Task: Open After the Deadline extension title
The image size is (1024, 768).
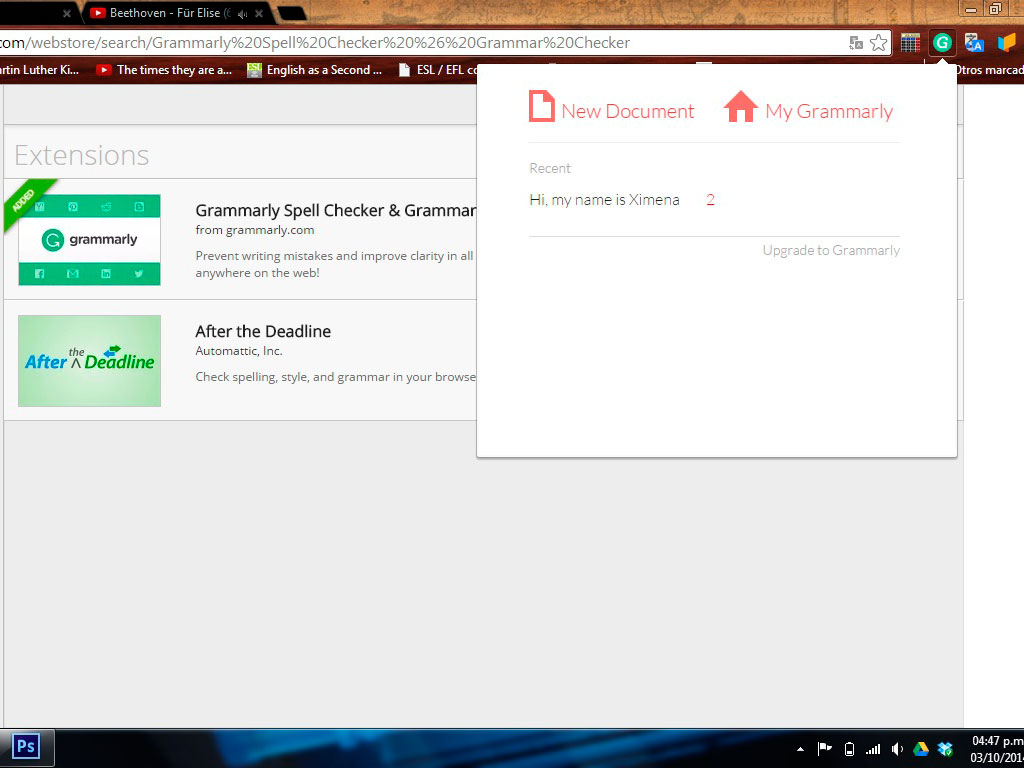Action: coord(263,331)
